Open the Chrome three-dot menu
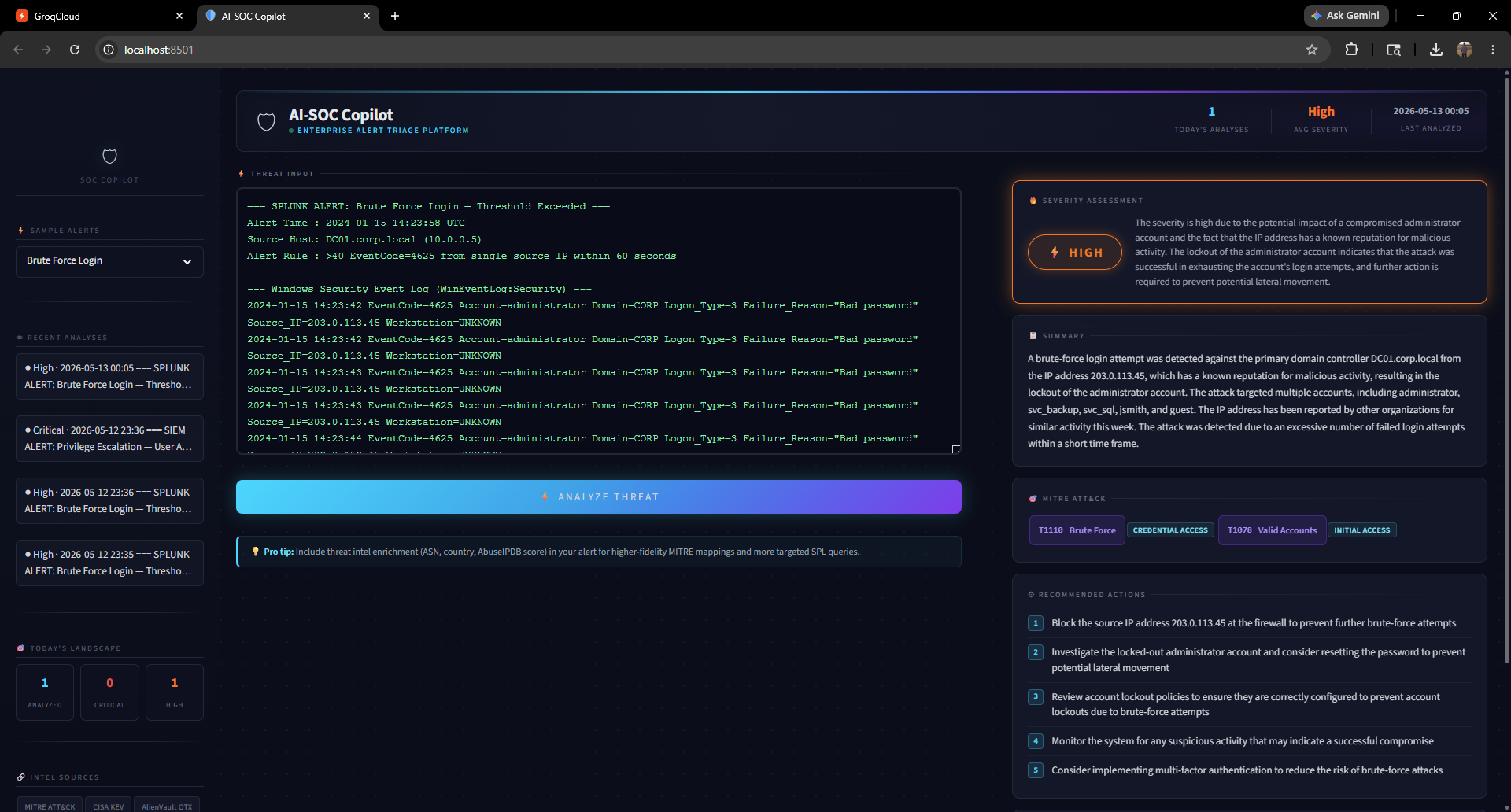 click(1493, 50)
